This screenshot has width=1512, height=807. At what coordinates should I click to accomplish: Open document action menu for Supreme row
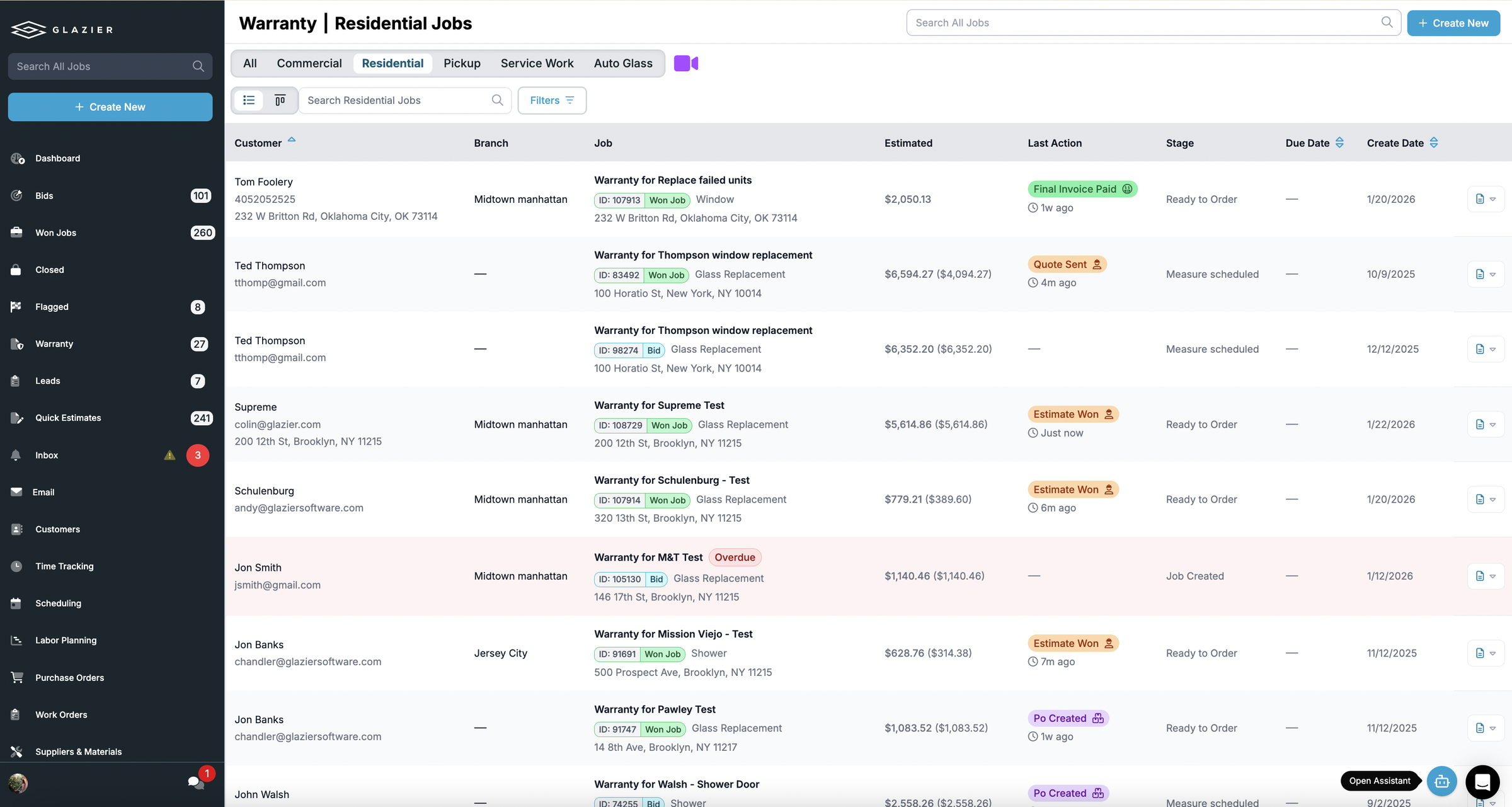[1486, 425]
